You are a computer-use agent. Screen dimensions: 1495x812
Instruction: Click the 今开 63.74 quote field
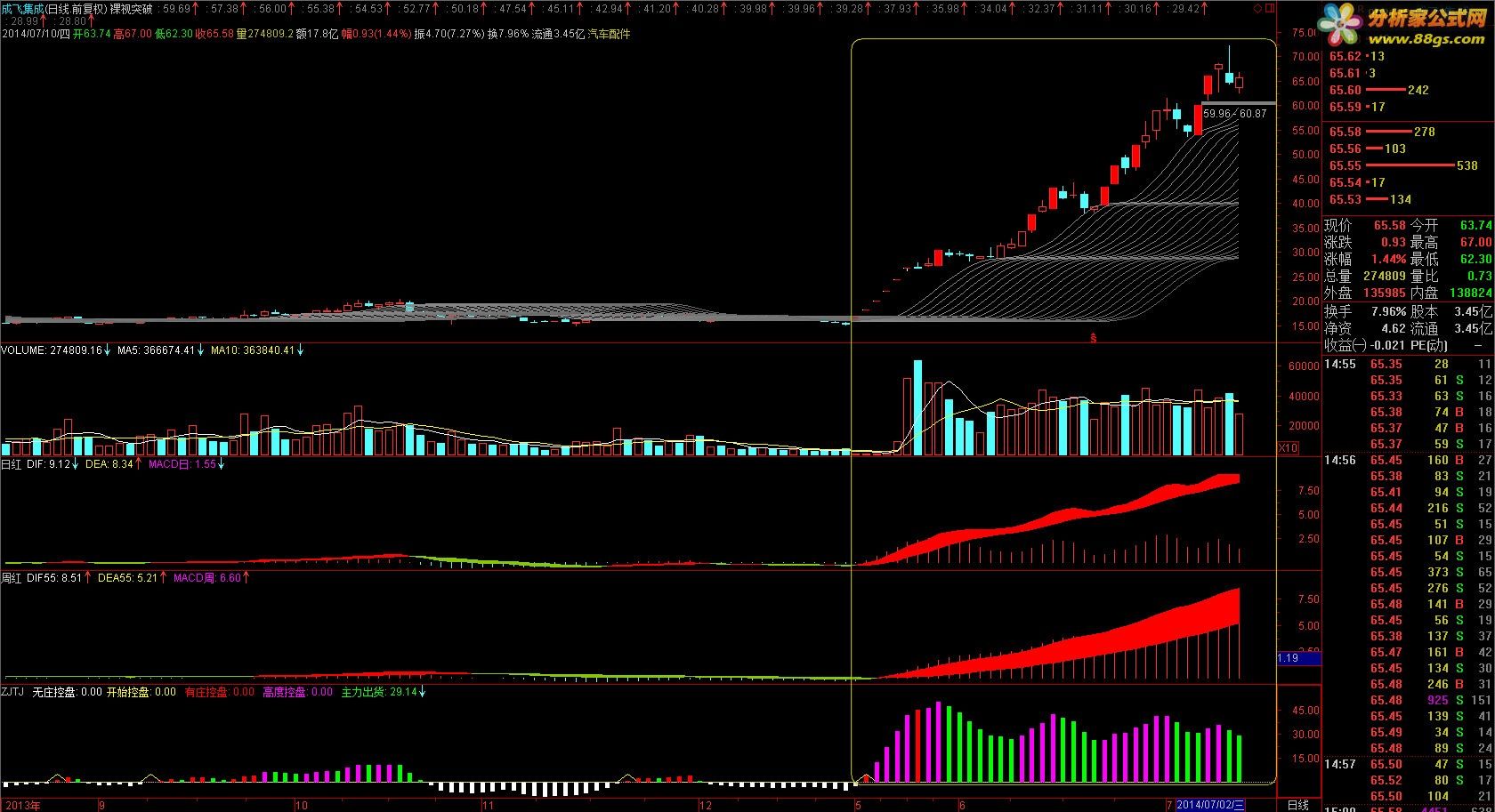click(1451, 226)
